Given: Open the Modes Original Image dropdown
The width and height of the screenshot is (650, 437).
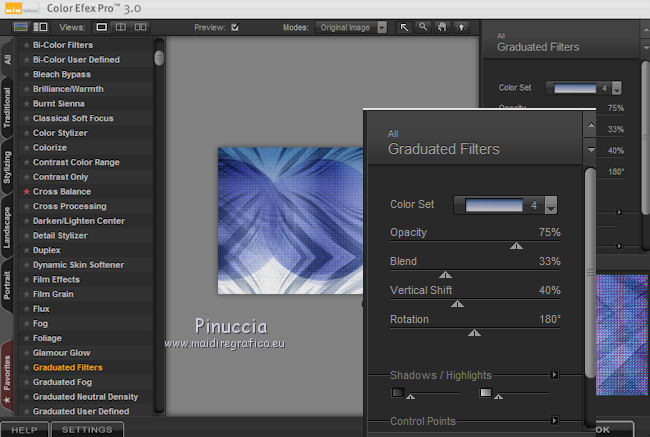Looking at the screenshot, I should 382,28.
